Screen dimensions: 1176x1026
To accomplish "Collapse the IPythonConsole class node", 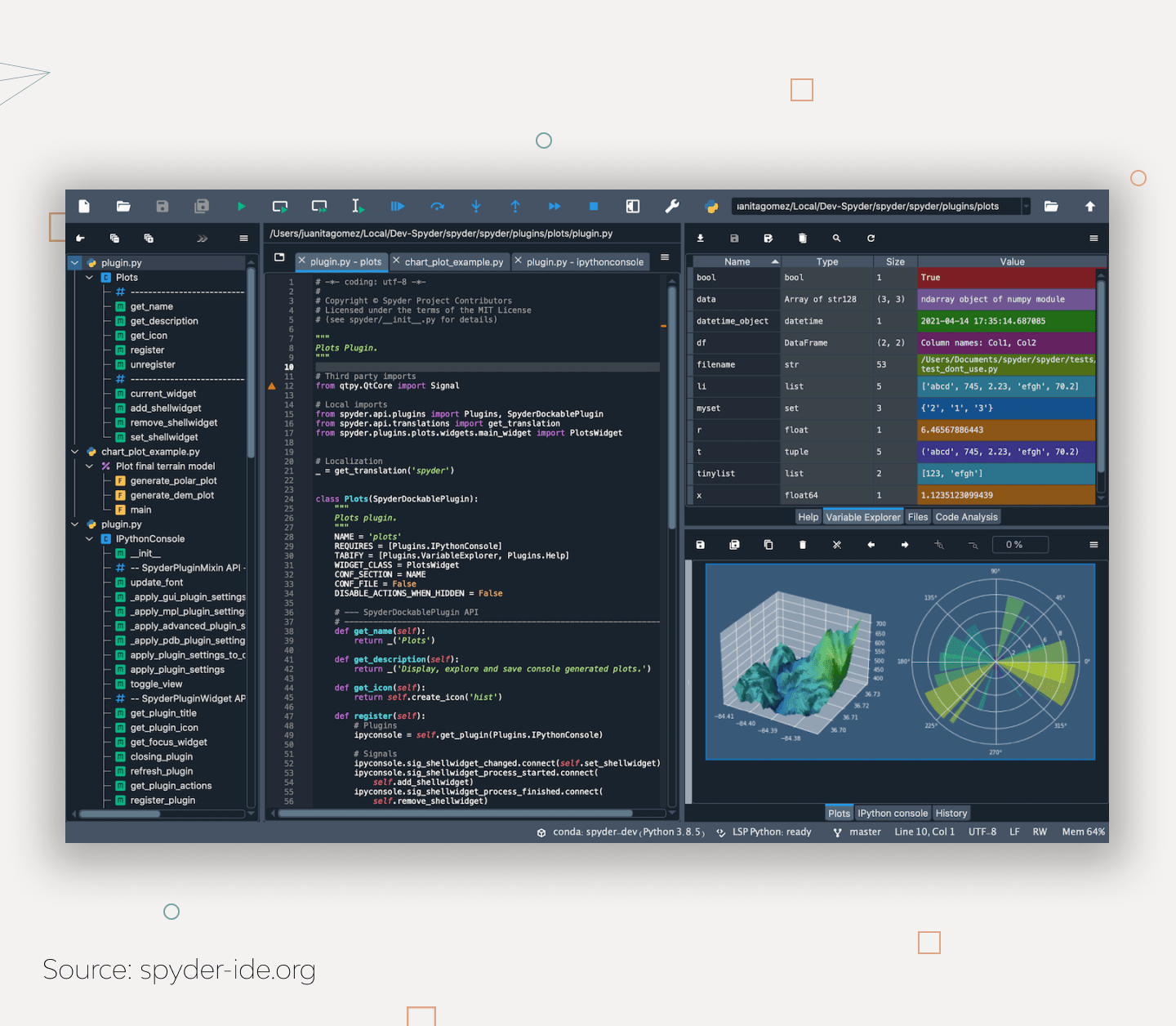I will [90, 539].
